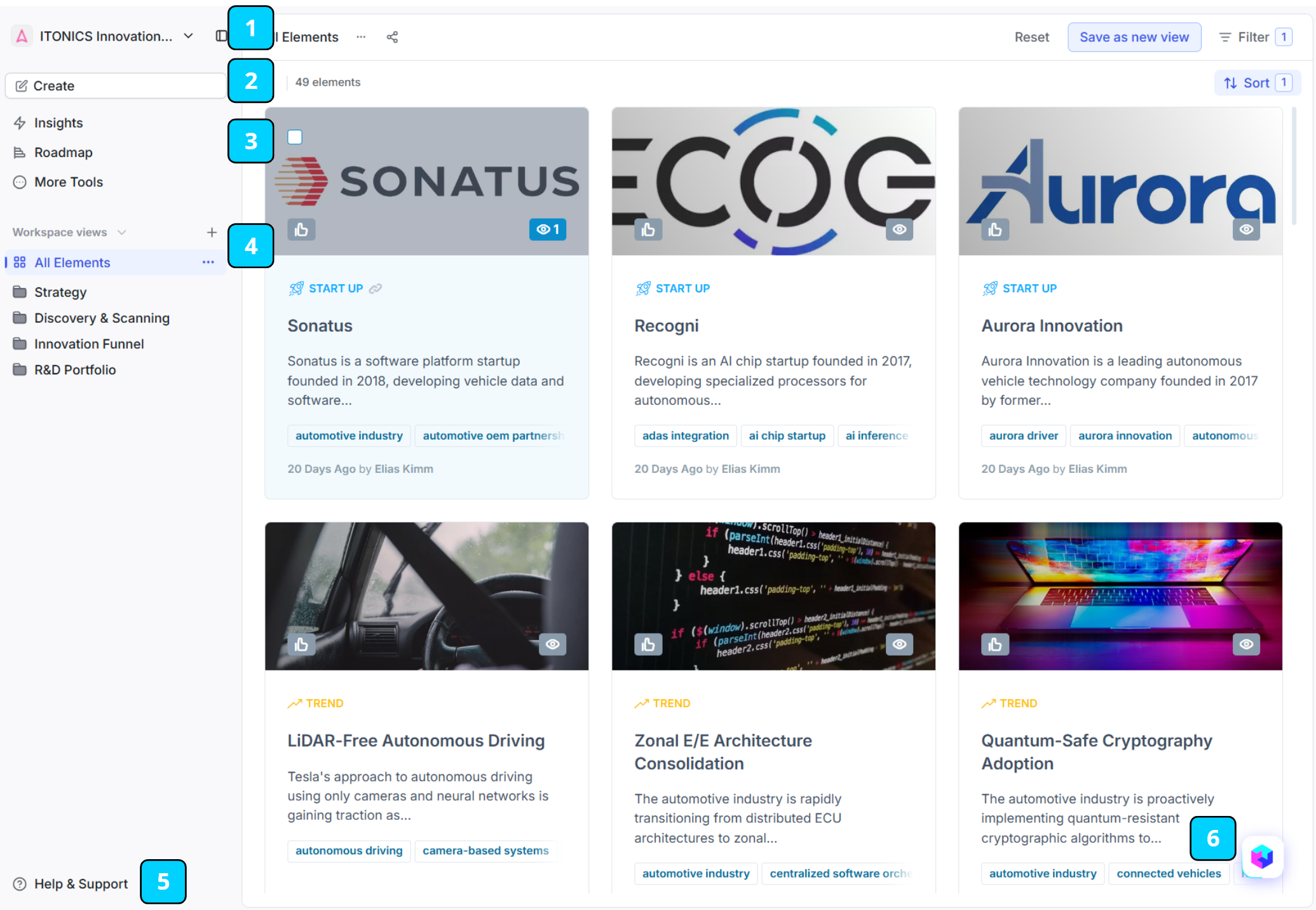Open the Innovation Funnel folder view
Screen dimensions: 1316x910
(89, 344)
